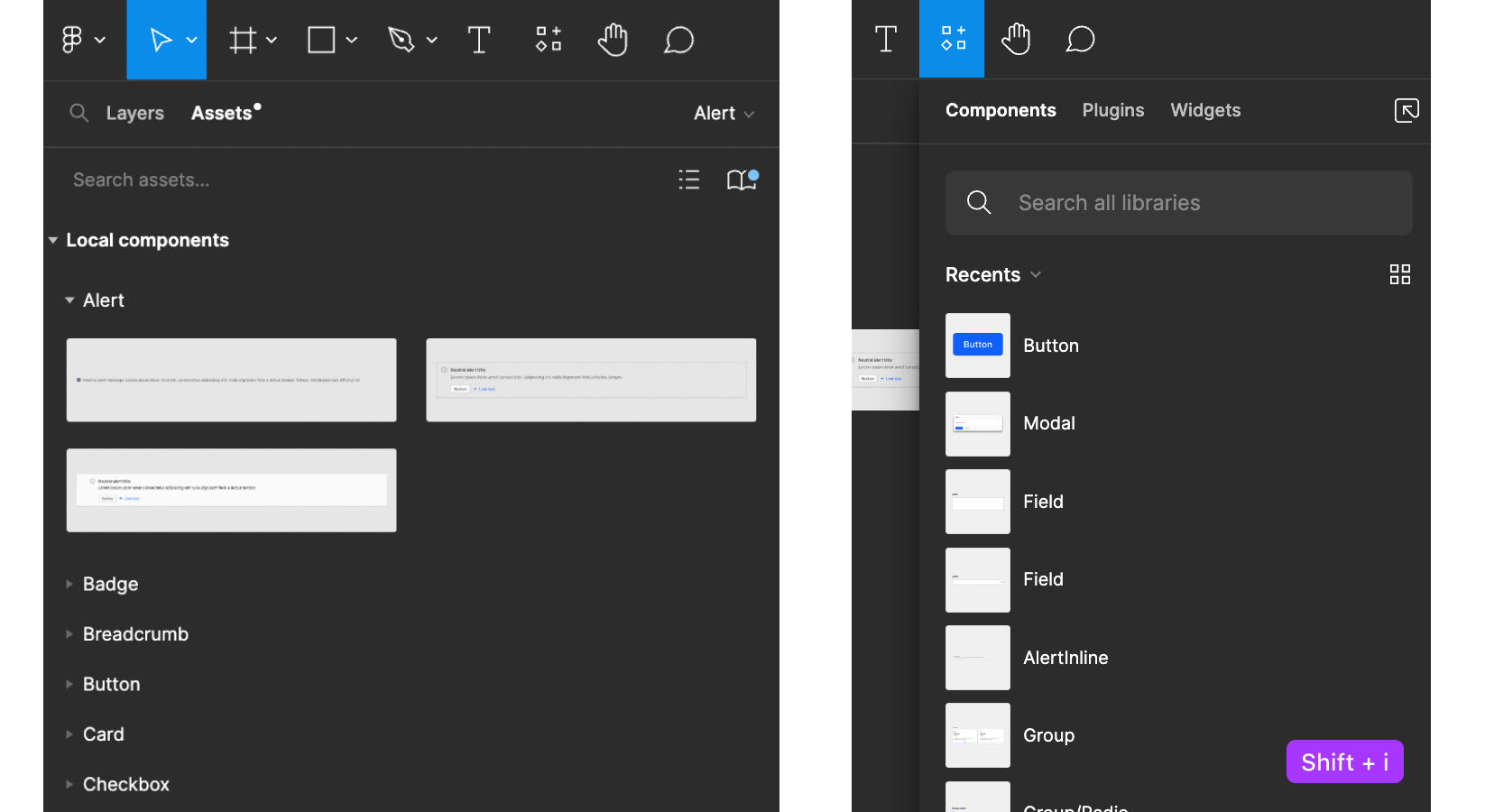The width and height of the screenshot is (1485, 812).
Task: Switch to the Components tab
Action: [1001, 110]
